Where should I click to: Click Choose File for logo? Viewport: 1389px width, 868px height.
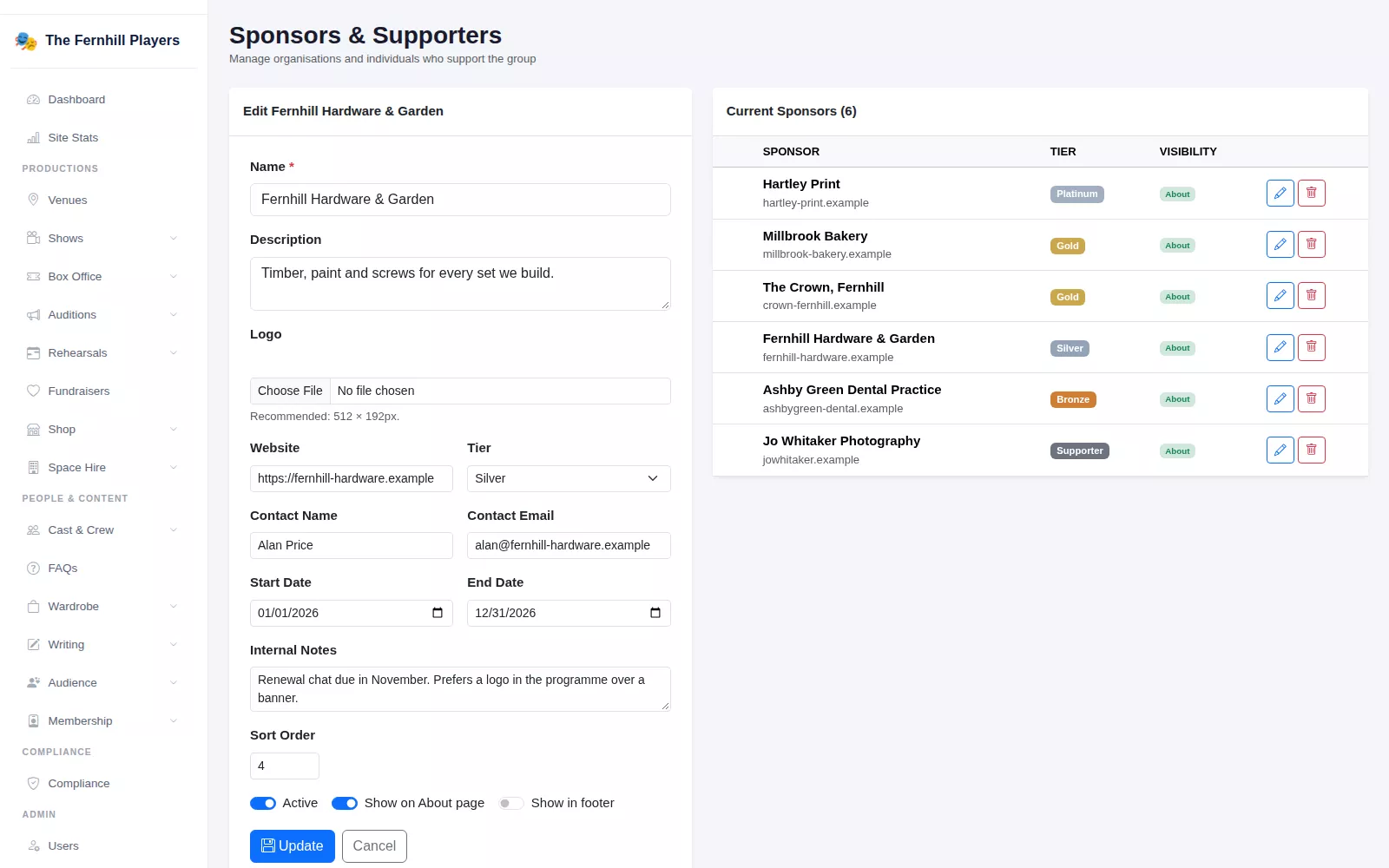(290, 391)
